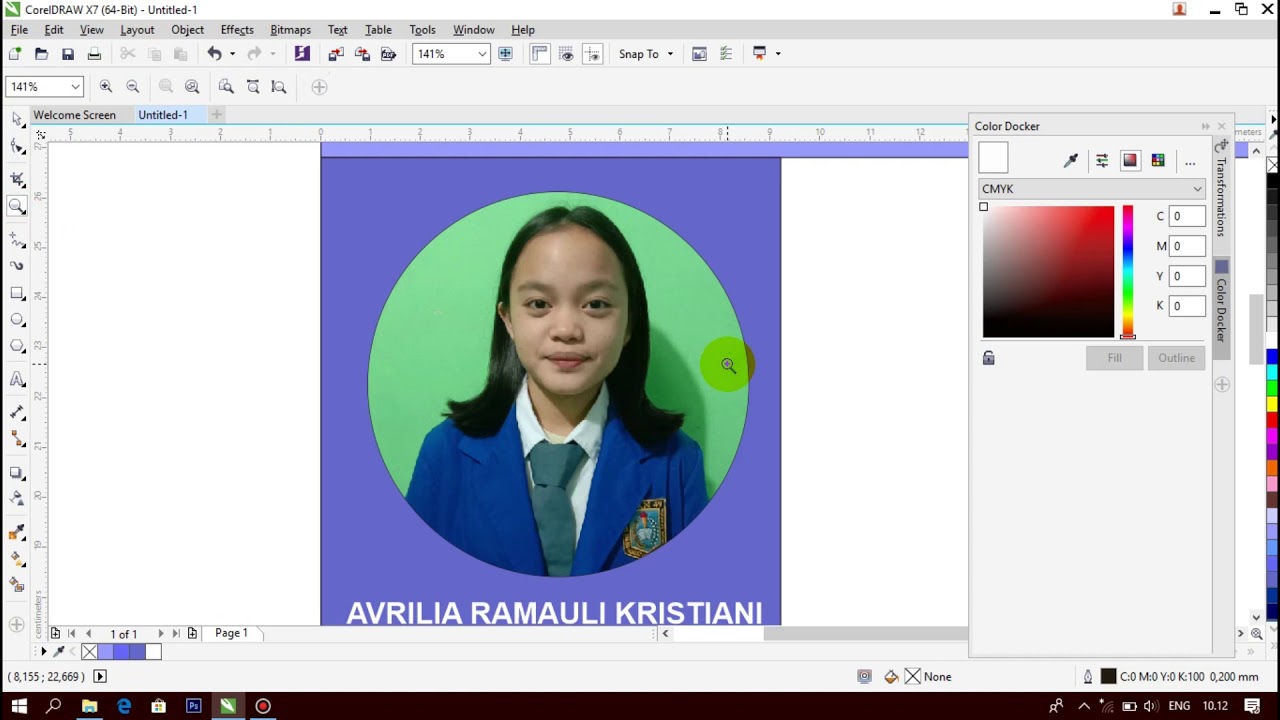
Task: Show color palettes in Color Docker
Action: (1158, 160)
